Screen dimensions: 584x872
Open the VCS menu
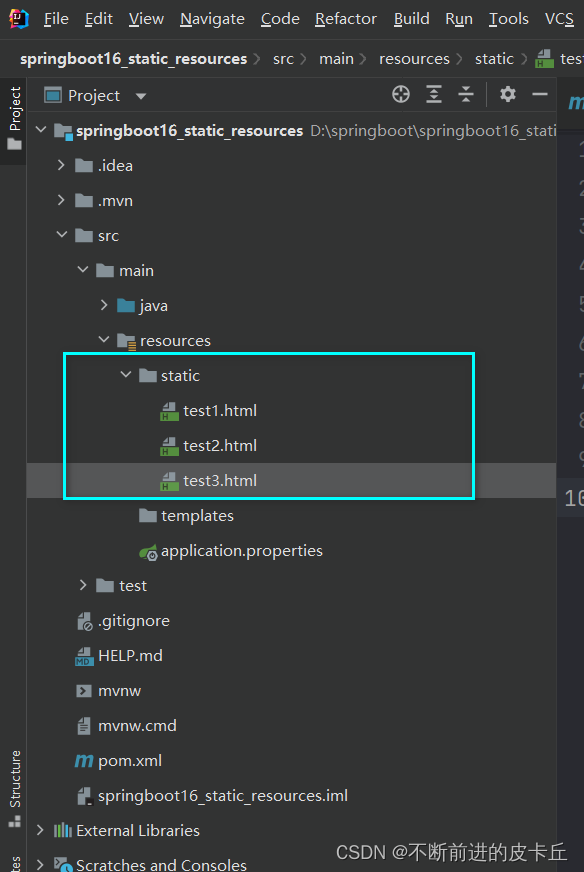pyautogui.click(x=559, y=19)
